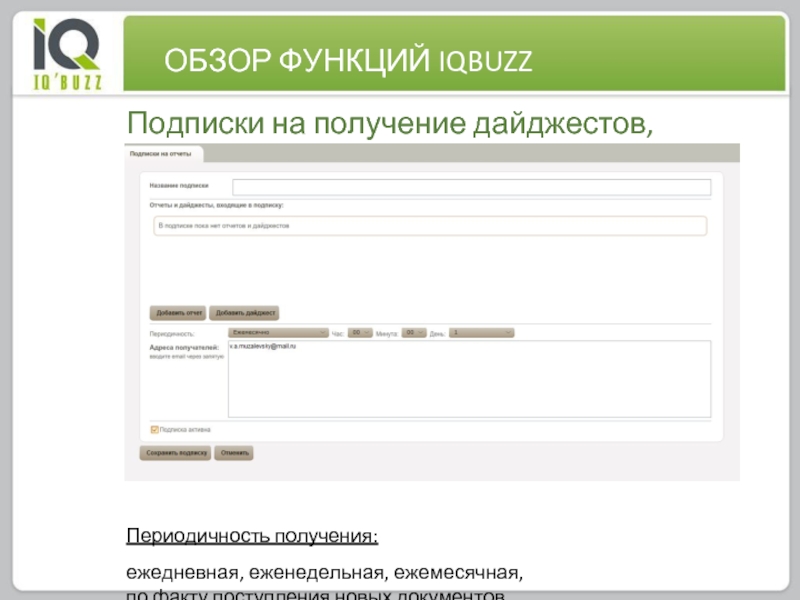Click the 'ОБЗОР ФУНКЦИЙ IQBUZZ' banner title
Image resolution: width=800 pixels, height=600 pixels.
point(348,61)
